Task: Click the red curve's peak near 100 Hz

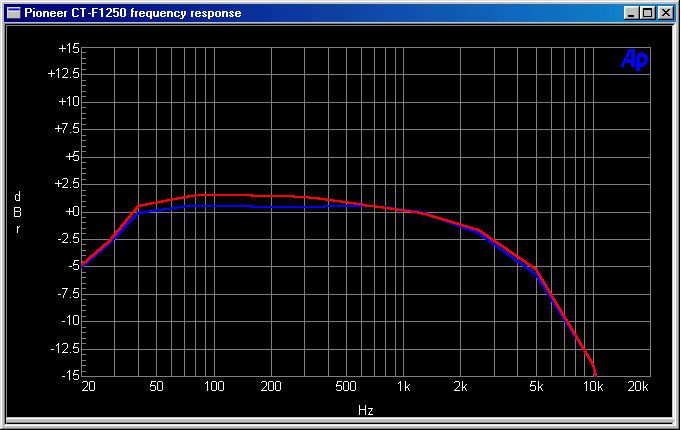Action: 214,195
